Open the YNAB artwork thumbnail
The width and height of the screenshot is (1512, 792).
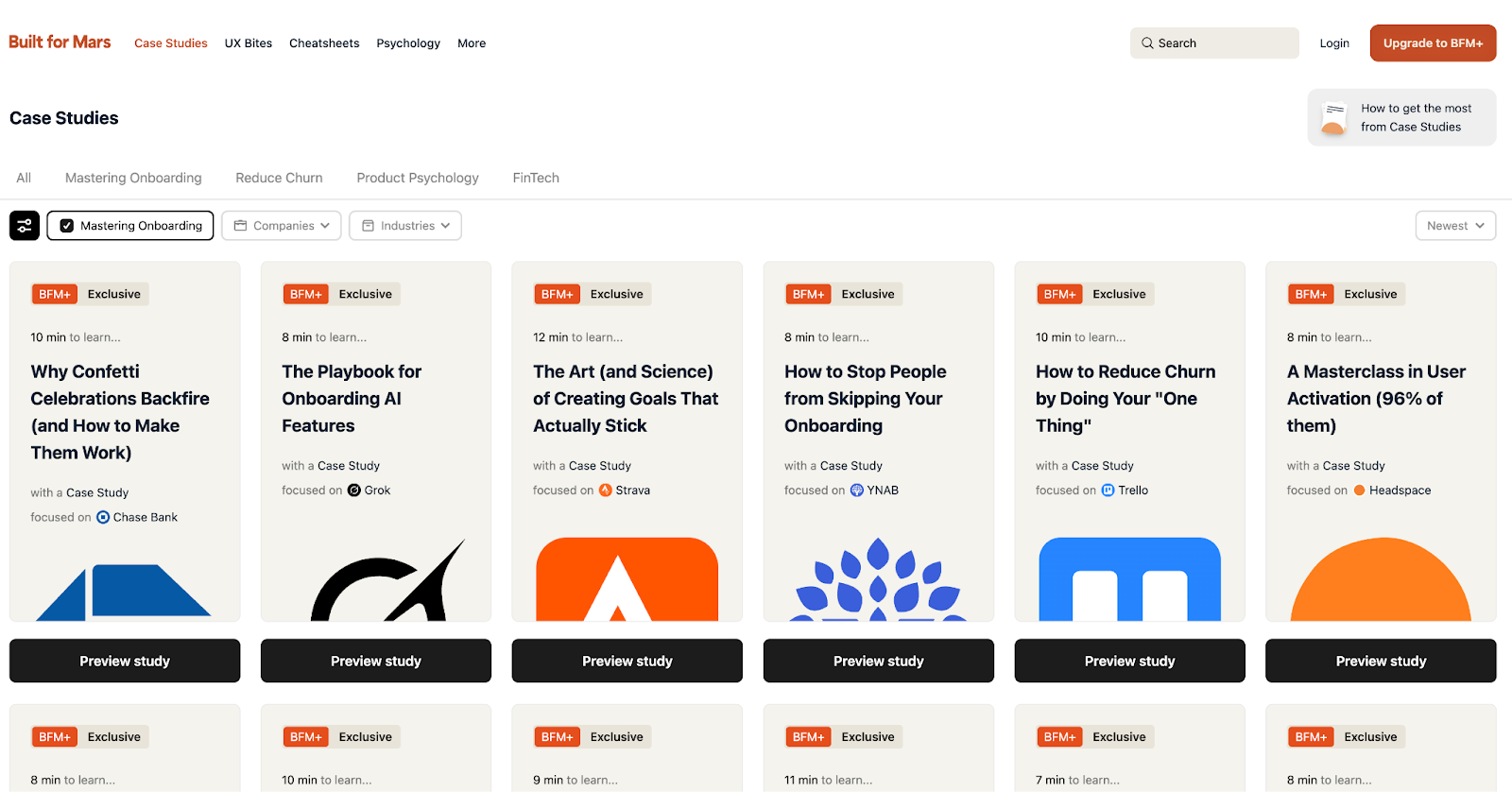click(x=879, y=579)
